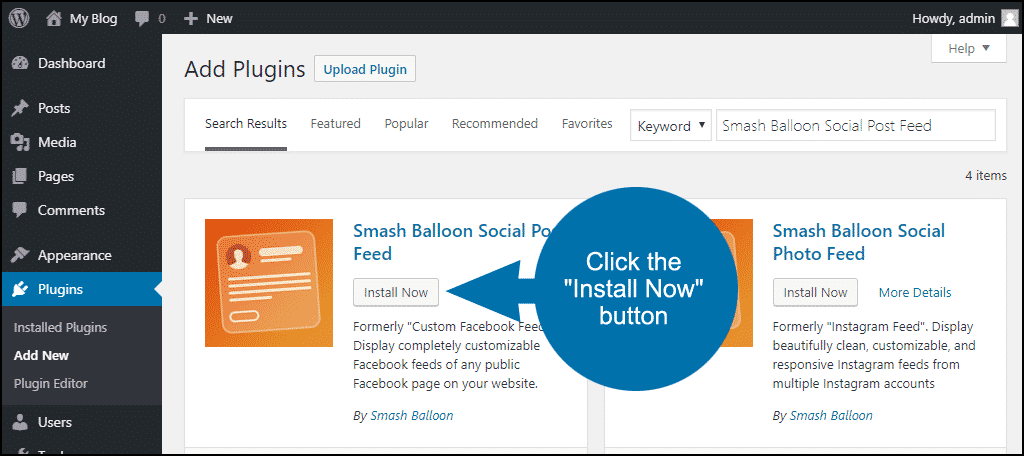Open Plugin Editor submenu
1024x456 pixels.
click(50, 384)
